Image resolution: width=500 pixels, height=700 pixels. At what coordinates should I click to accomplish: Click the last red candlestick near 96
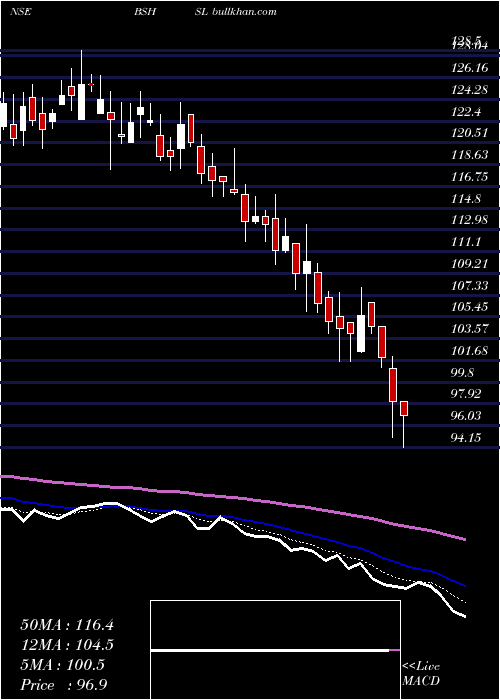pyautogui.click(x=404, y=408)
